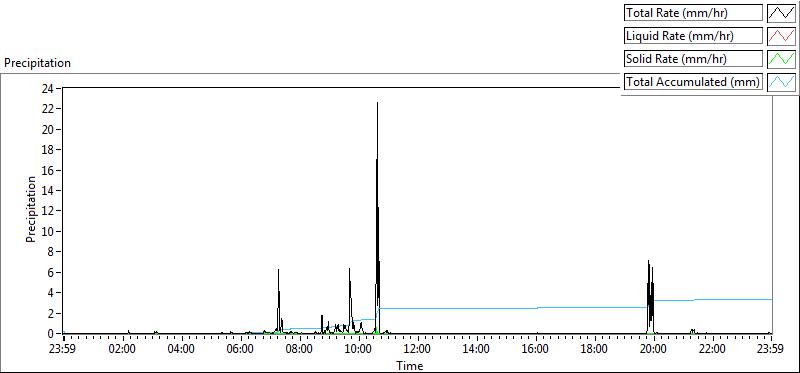The width and height of the screenshot is (800, 373).
Task: Click the precipitation spike just after 07:00
Action: pyautogui.click(x=279, y=301)
